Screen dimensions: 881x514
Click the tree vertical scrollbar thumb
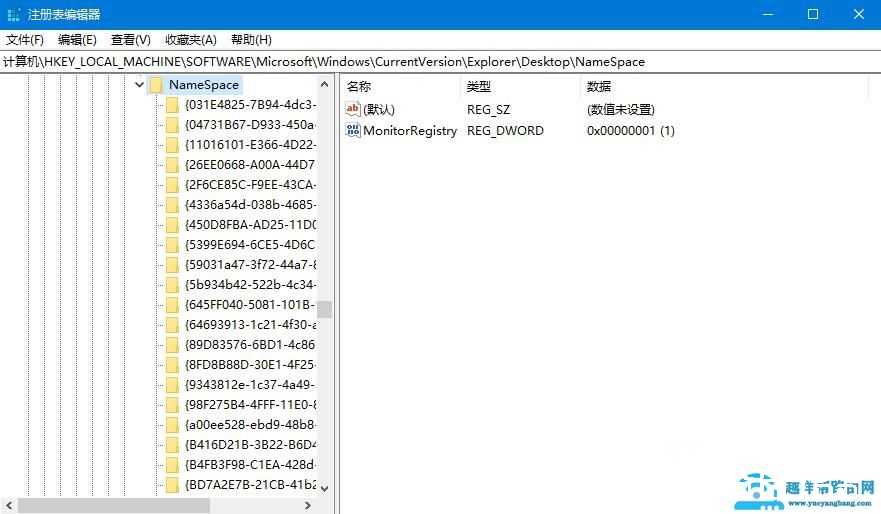pos(324,310)
